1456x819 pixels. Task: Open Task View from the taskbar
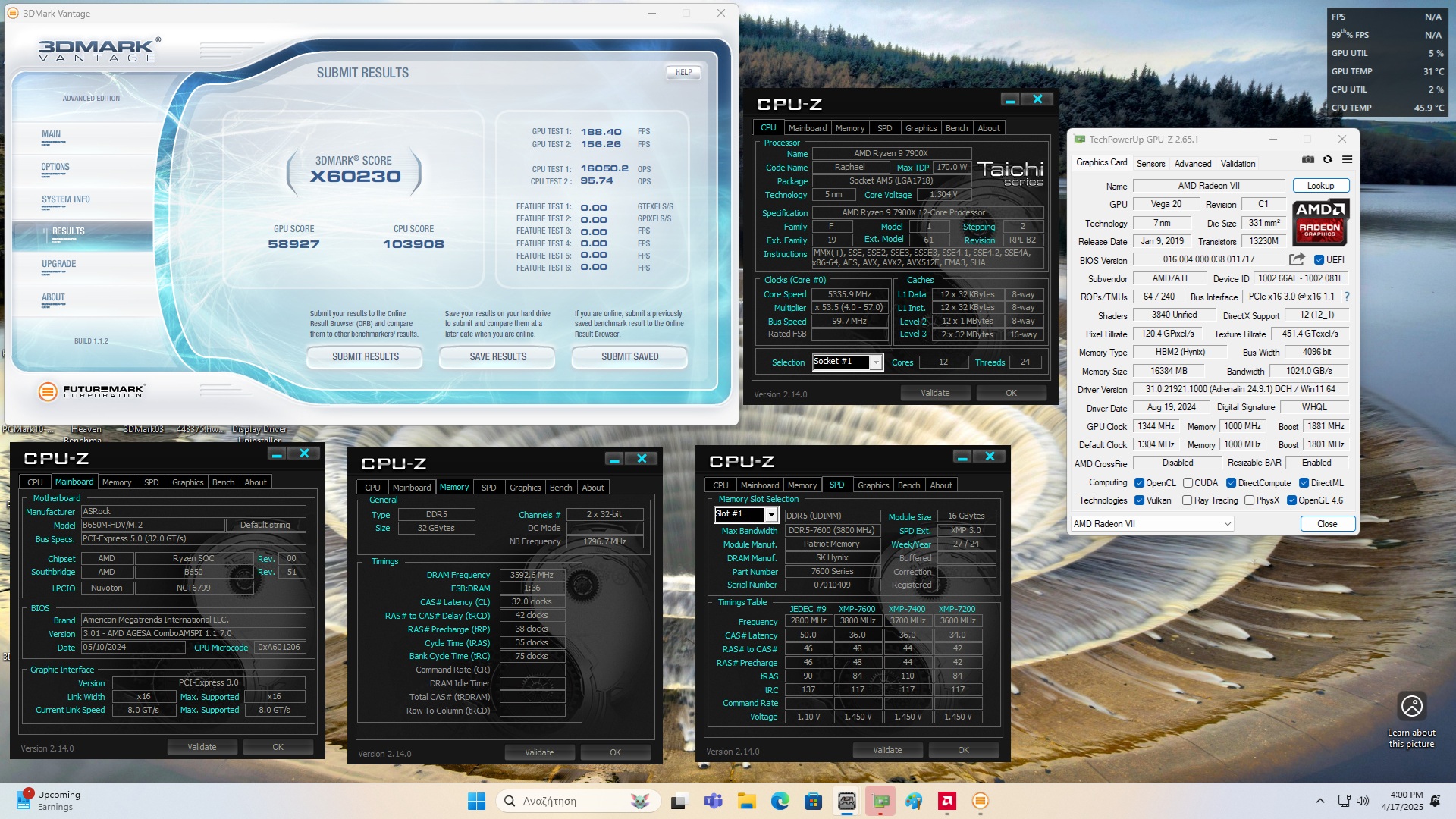tap(679, 801)
